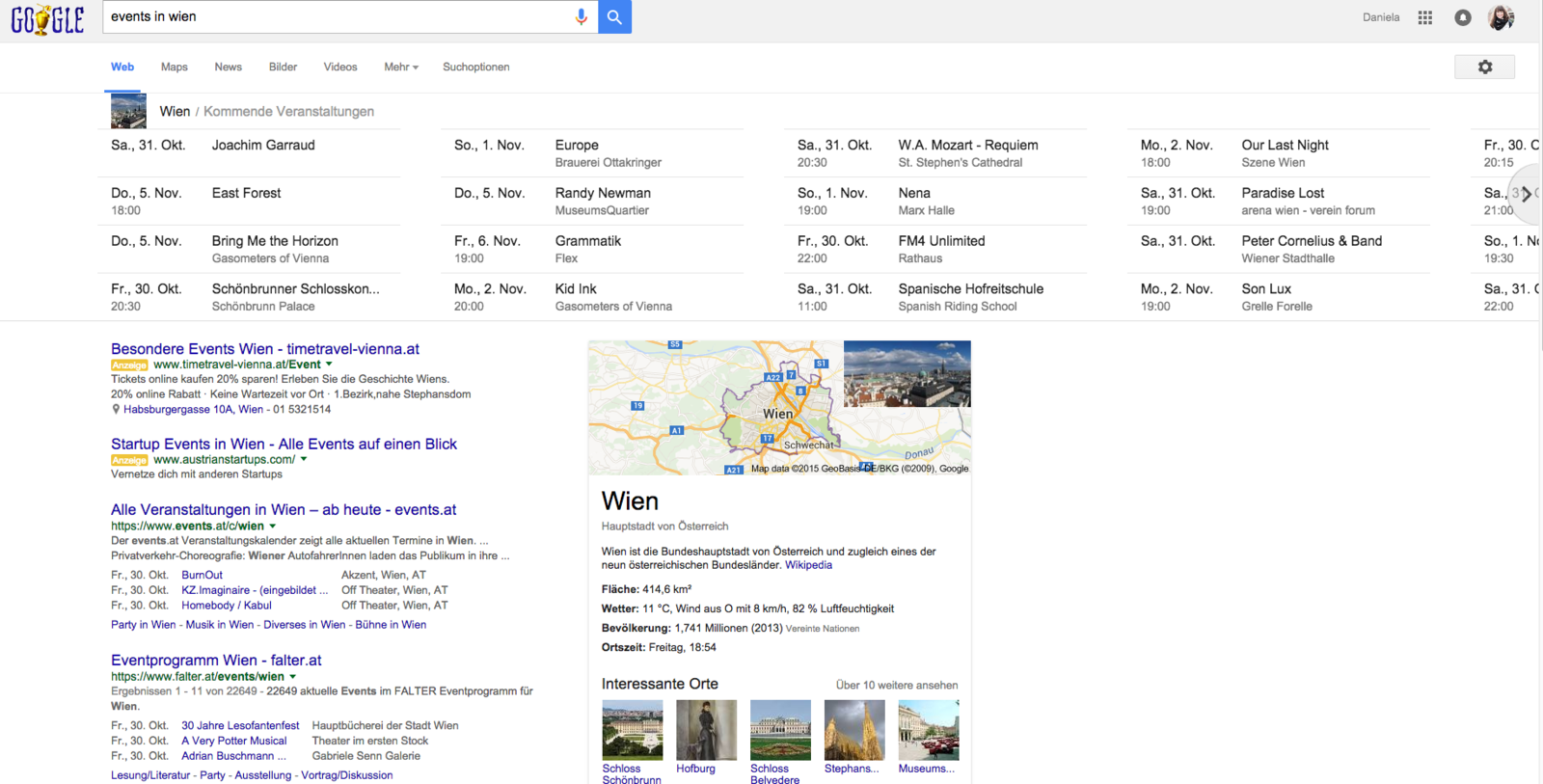The height and width of the screenshot is (784, 1543).
Task: Expand austrianstartups.com URL dropdown arrow
Action: (304, 459)
